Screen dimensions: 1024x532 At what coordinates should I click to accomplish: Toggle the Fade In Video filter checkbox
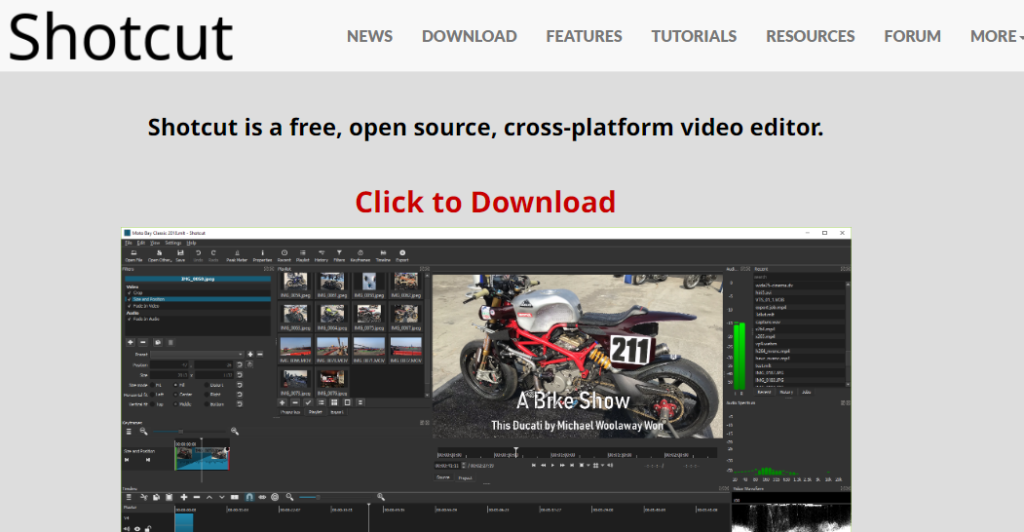129,306
